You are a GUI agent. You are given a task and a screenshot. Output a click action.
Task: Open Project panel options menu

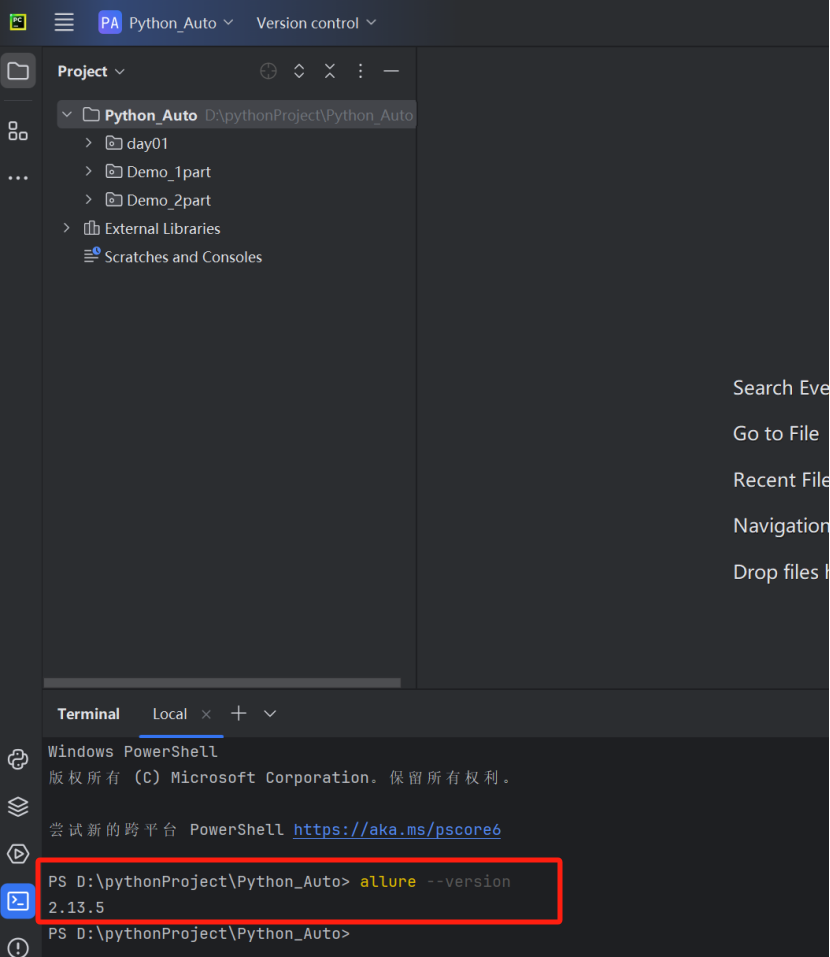[361, 71]
